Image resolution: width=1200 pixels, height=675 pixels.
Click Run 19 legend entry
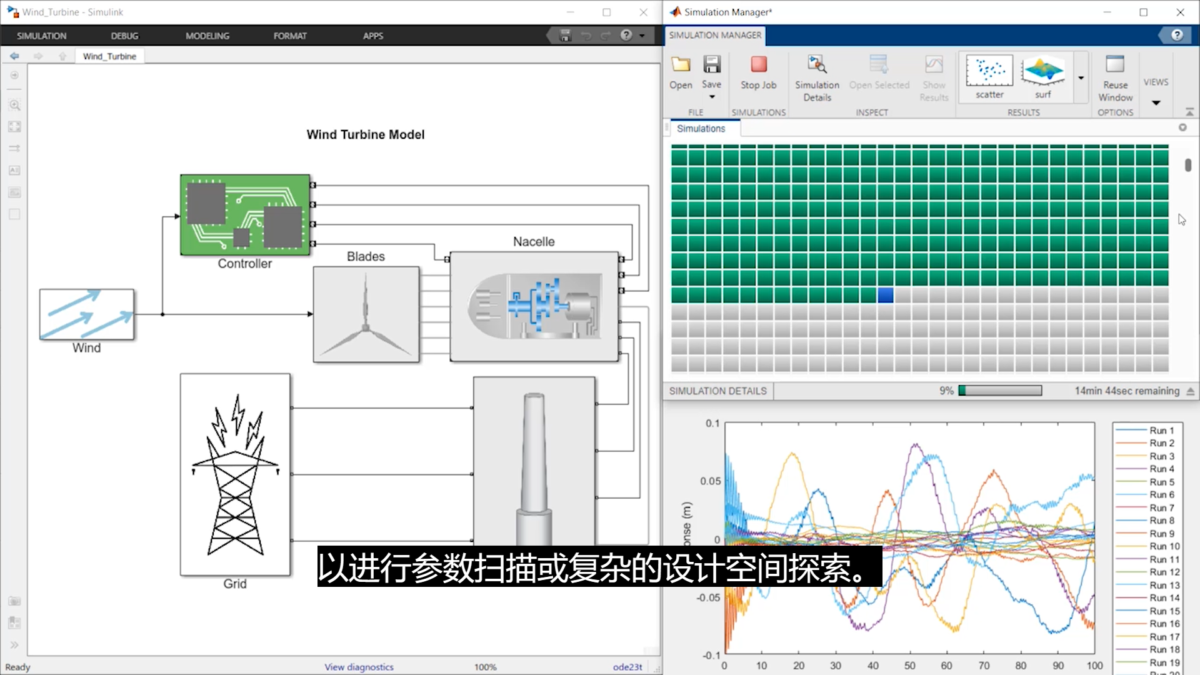pyautogui.click(x=1148, y=663)
